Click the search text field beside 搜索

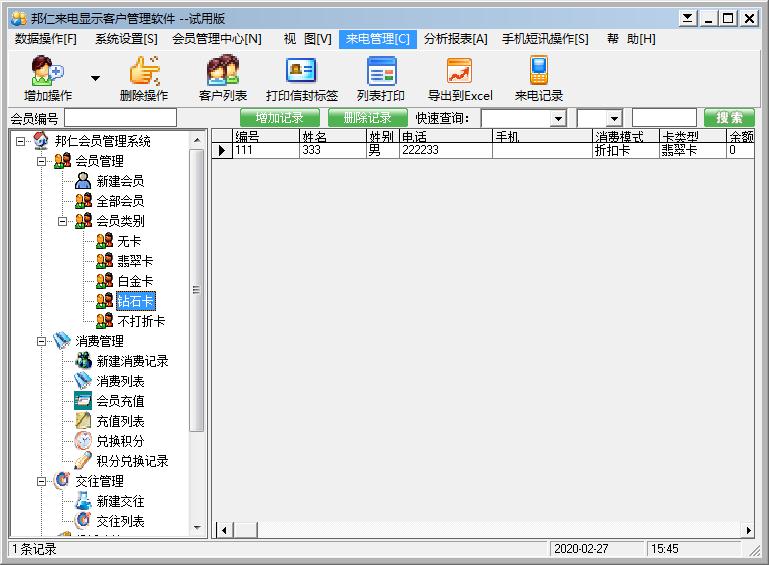[x=664, y=118]
